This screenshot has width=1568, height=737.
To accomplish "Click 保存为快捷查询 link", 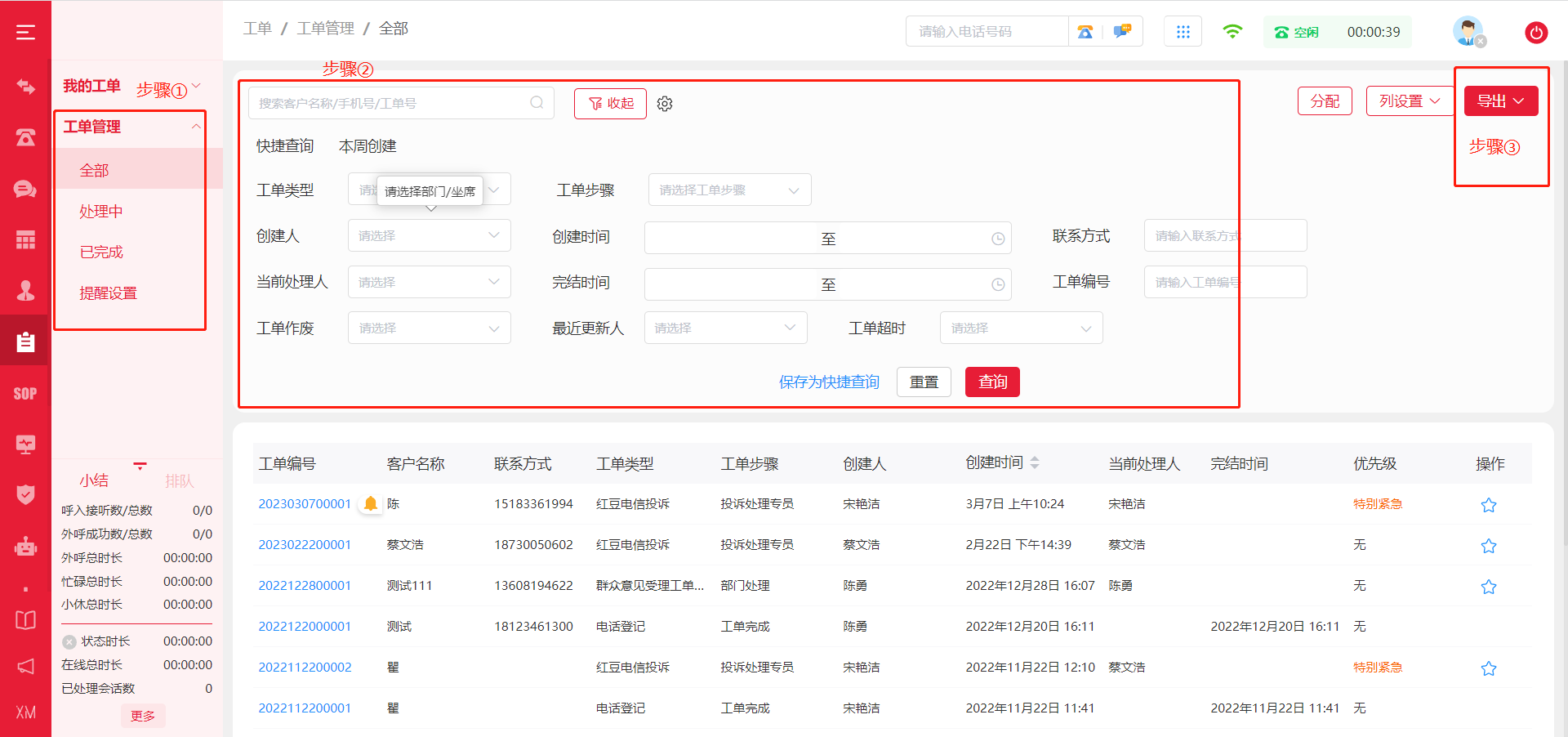I will click(829, 382).
